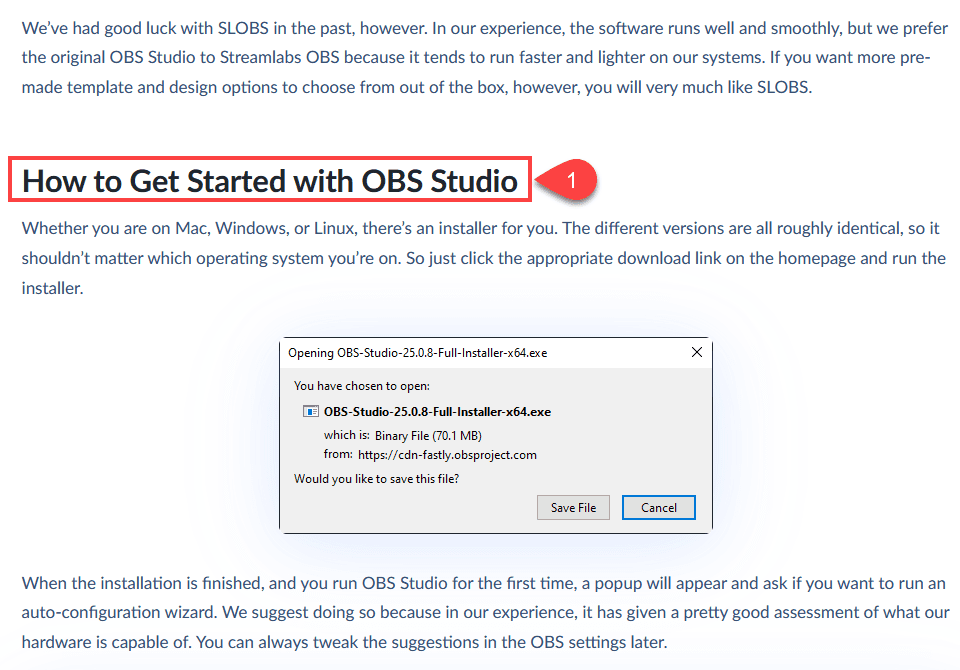This screenshot has width=960, height=670.
Task: Click the 'which is:' label
Action: point(347,435)
